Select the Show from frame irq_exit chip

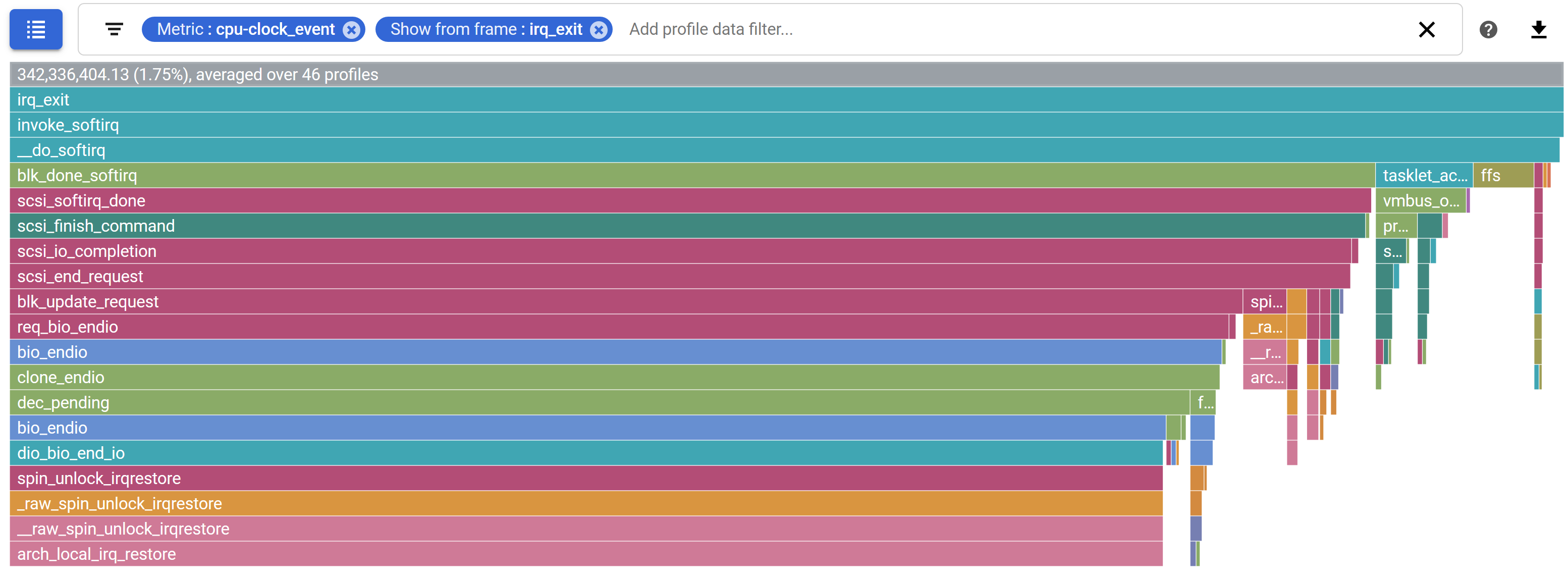point(485,29)
